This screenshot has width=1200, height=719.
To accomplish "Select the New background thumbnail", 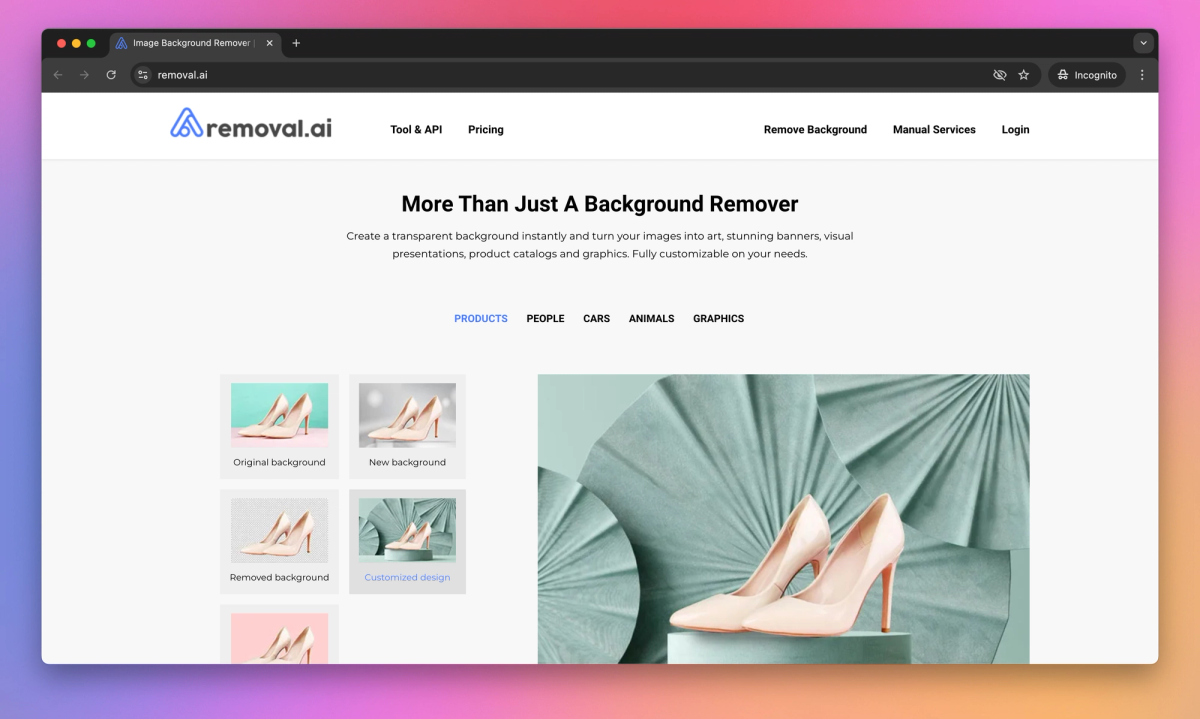I will pyautogui.click(x=407, y=426).
